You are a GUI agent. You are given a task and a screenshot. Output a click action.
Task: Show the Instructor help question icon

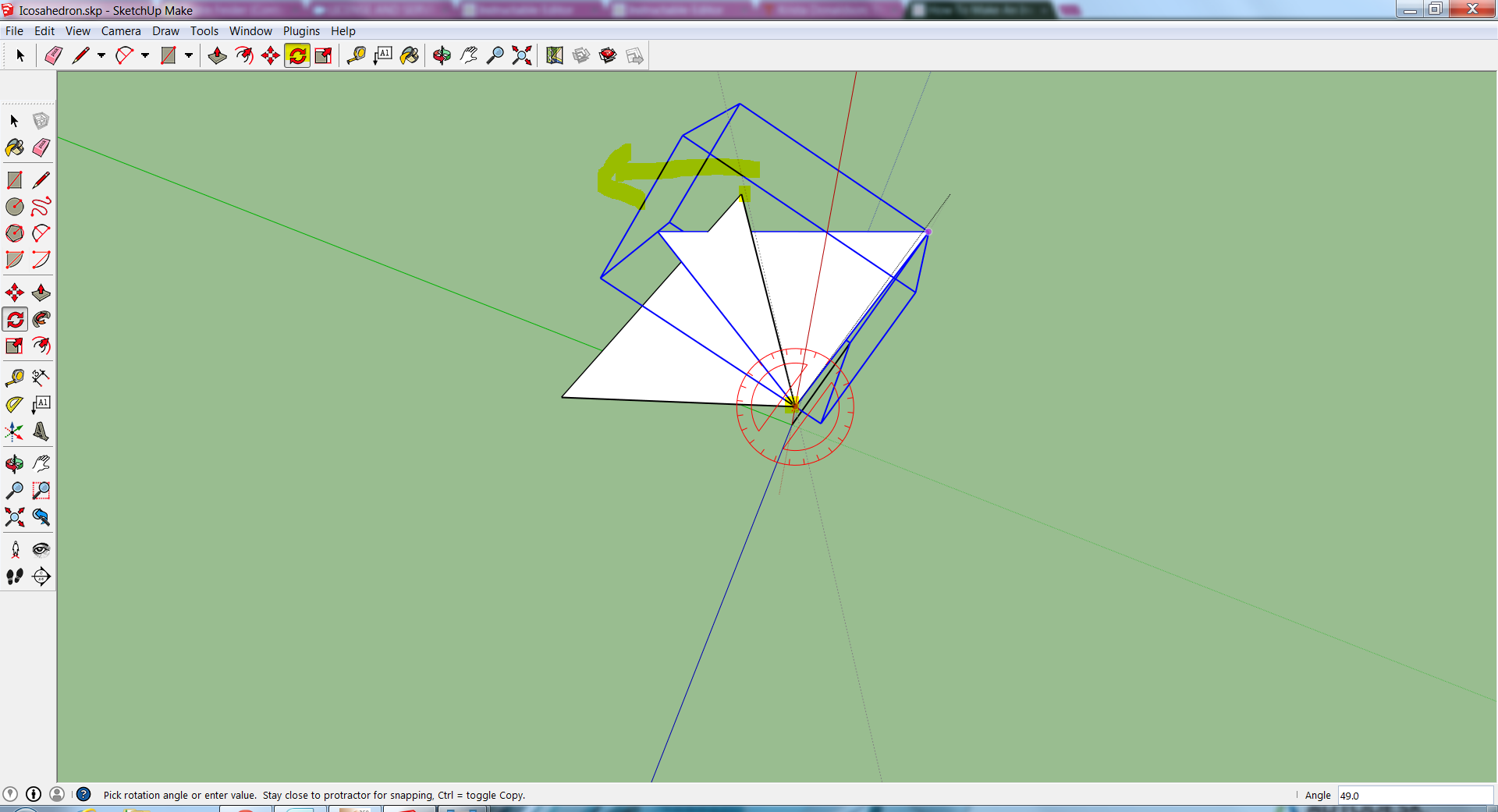click(83, 794)
